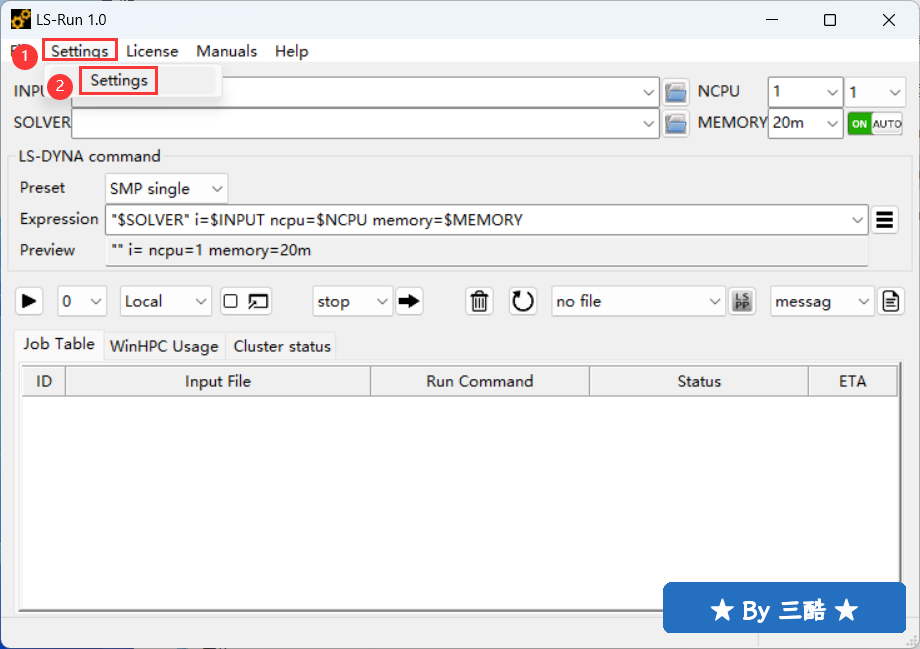Sort by the Input File column header

coord(218,381)
